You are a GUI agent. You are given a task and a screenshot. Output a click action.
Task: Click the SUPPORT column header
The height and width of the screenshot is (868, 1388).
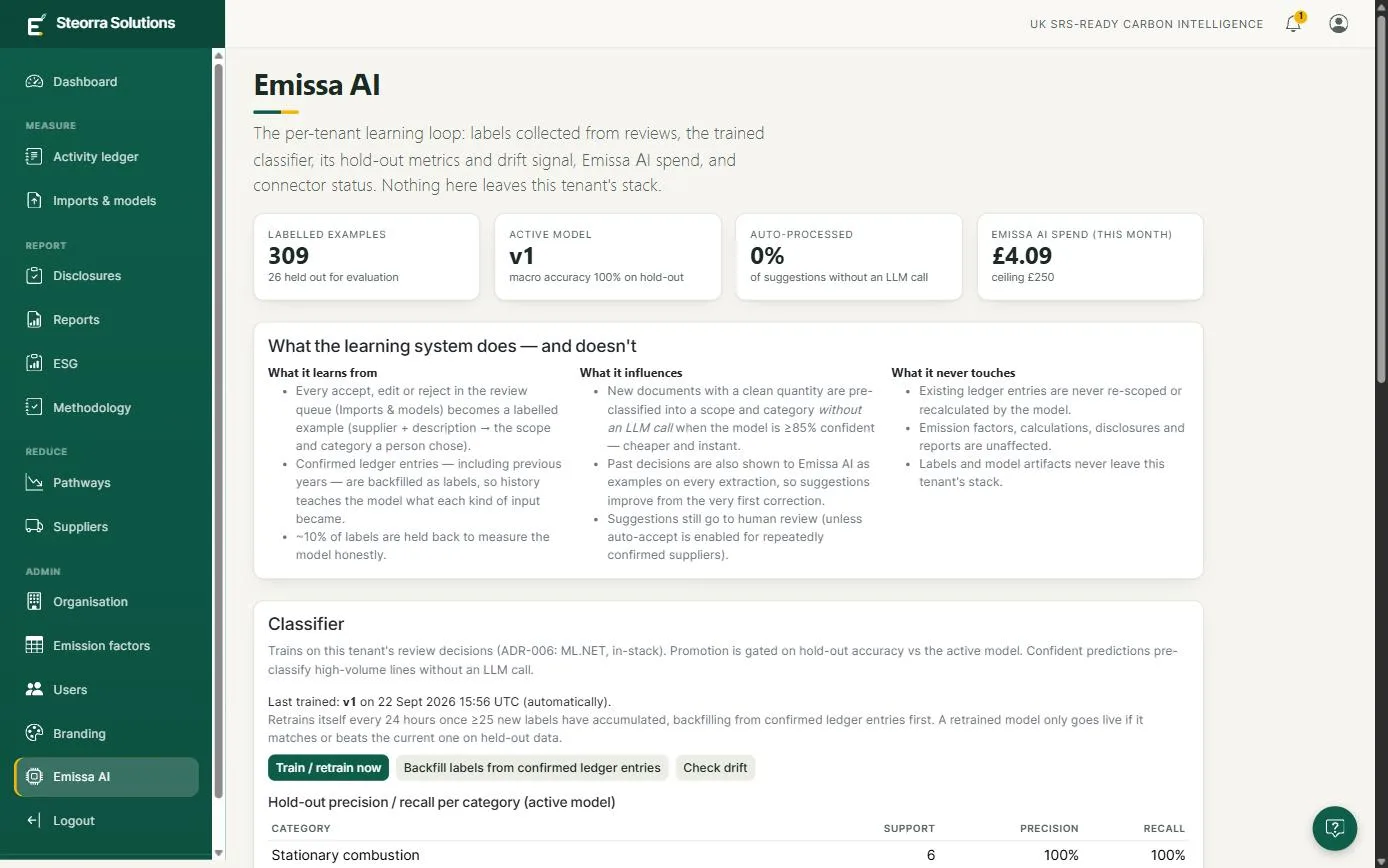[x=909, y=829]
